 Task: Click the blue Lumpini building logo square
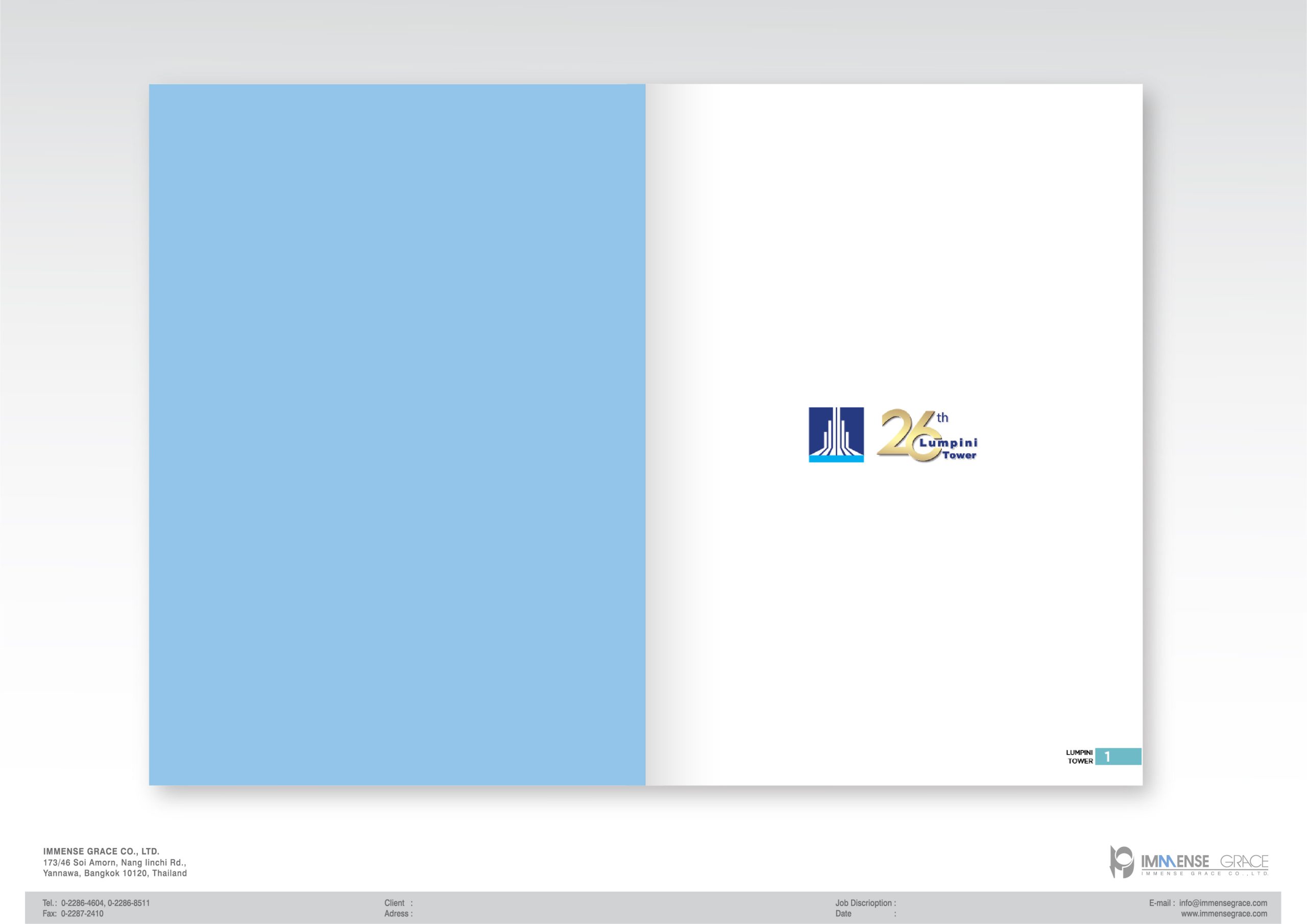(836, 434)
